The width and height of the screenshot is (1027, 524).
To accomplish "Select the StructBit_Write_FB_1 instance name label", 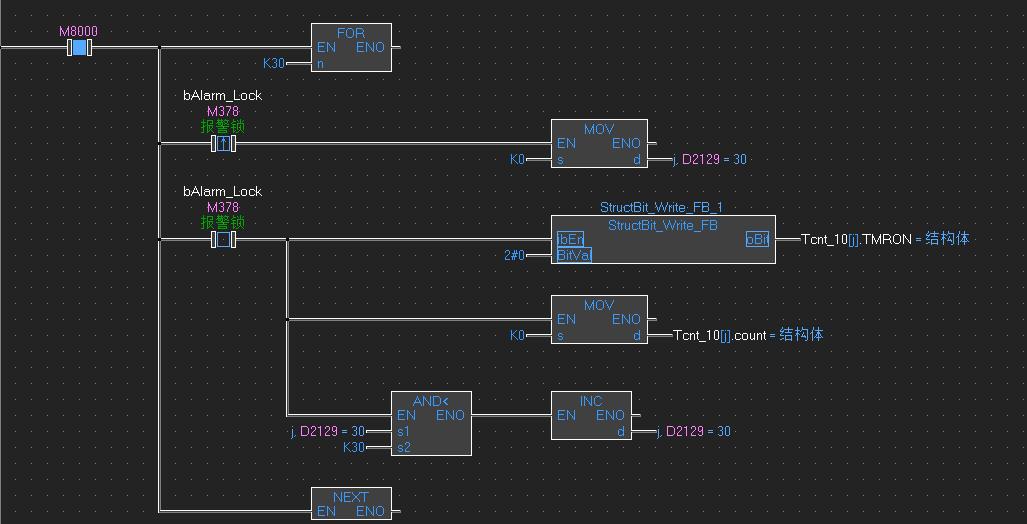I will point(661,207).
